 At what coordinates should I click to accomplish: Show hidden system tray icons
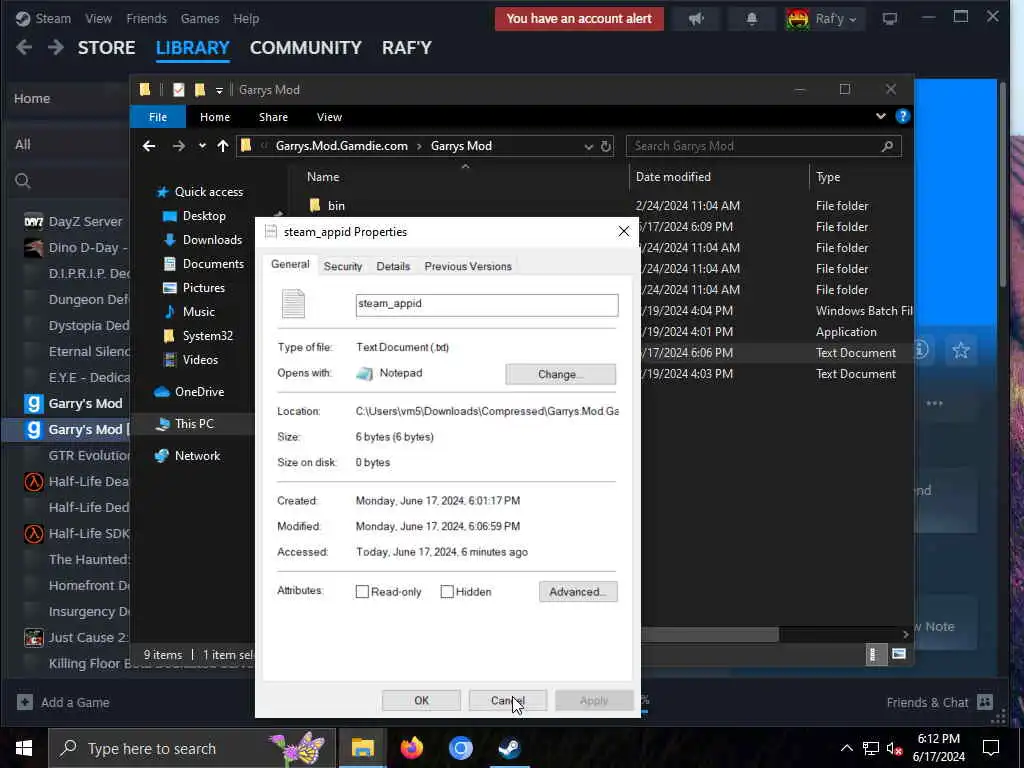(846, 748)
